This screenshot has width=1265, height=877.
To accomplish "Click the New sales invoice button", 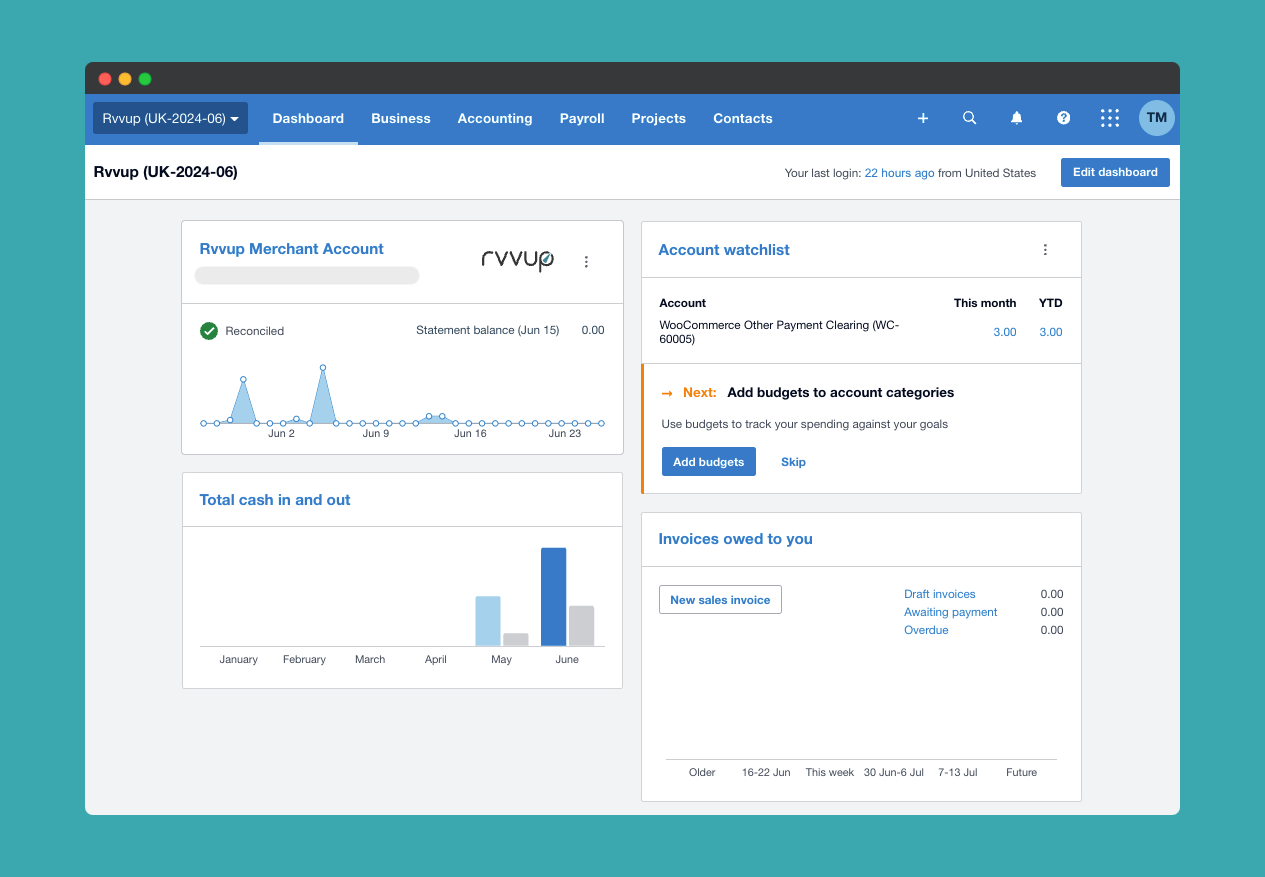I will tap(720, 600).
